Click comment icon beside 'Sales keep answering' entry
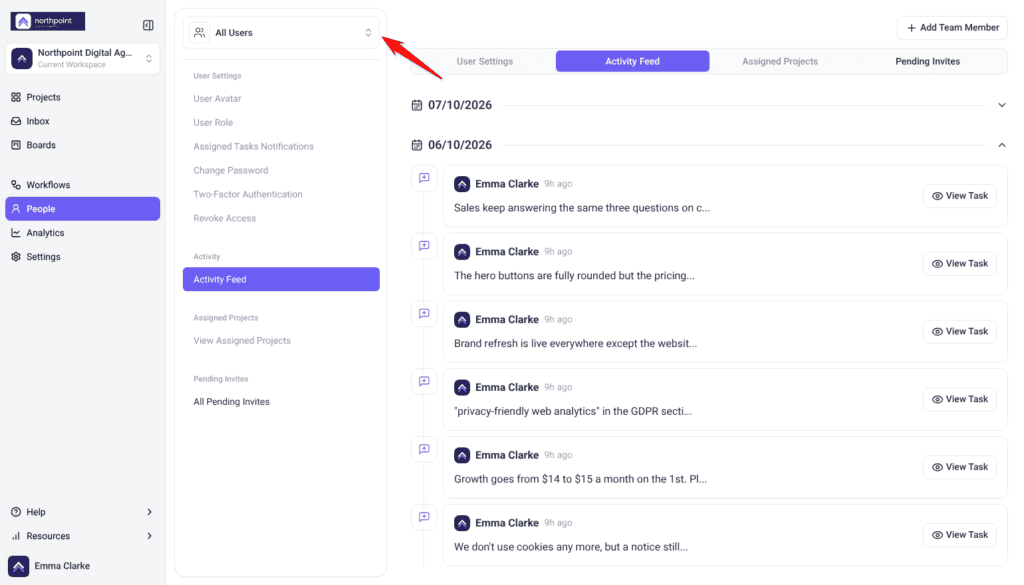1024x585 pixels. (424, 178)
